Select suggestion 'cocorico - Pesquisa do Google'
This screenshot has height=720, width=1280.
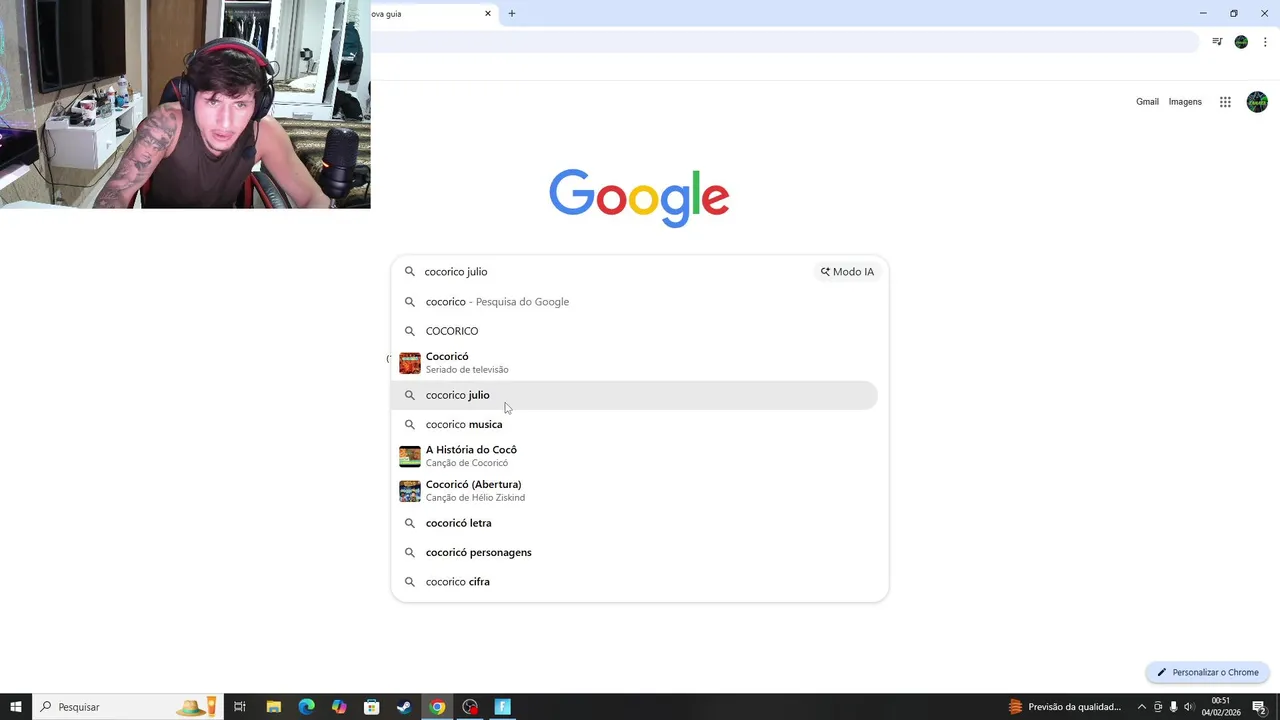click(x=634, y=302)
